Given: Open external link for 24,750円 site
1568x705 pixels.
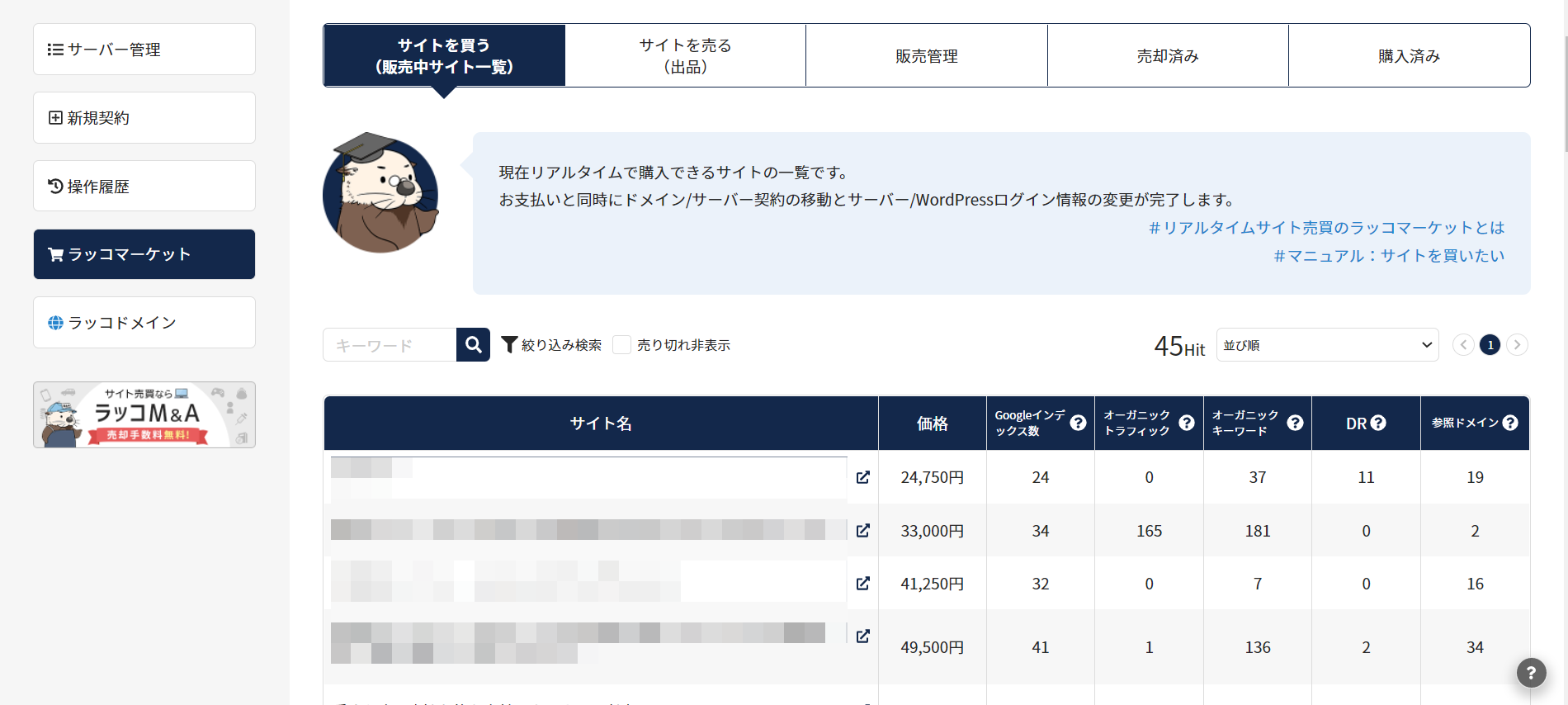Looking at the screenshot, I should pos(863,477).
